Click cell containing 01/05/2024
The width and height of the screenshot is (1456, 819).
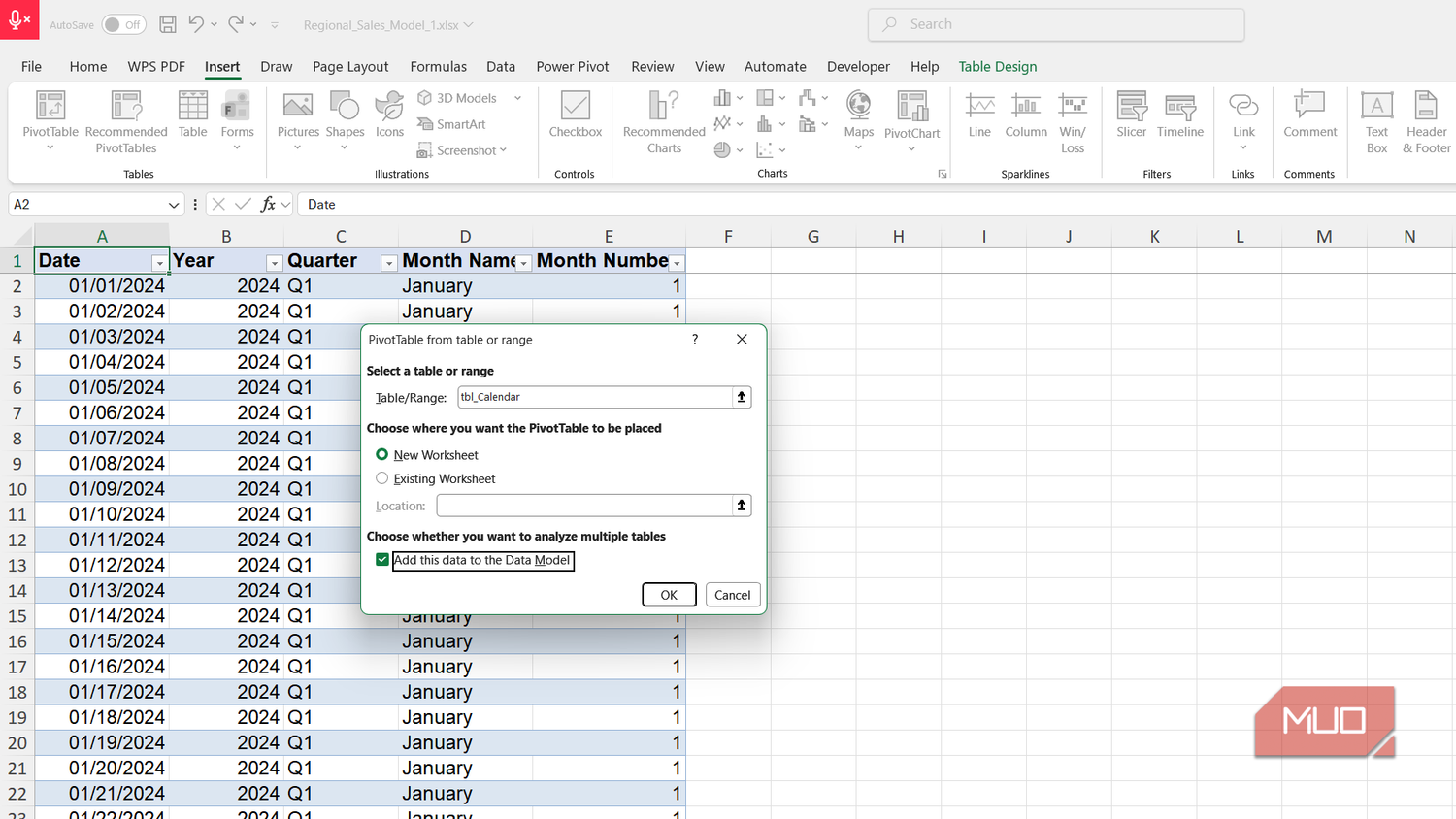pyautogui.click(x=102, y=387)
